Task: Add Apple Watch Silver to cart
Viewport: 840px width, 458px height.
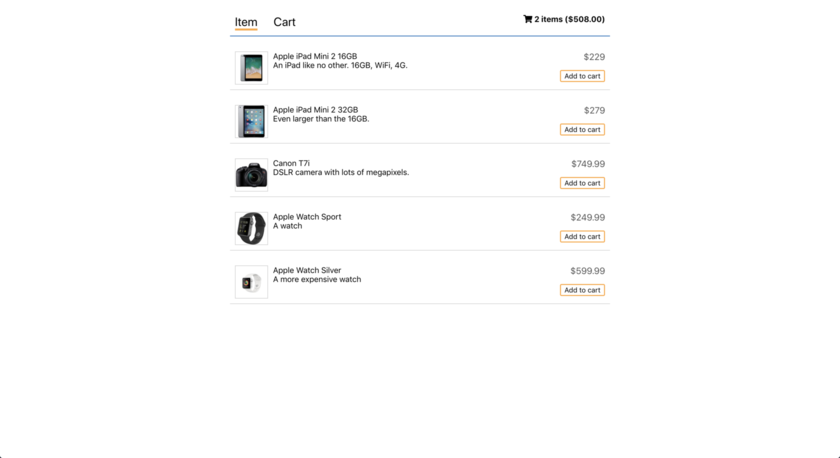Action: 582,290
